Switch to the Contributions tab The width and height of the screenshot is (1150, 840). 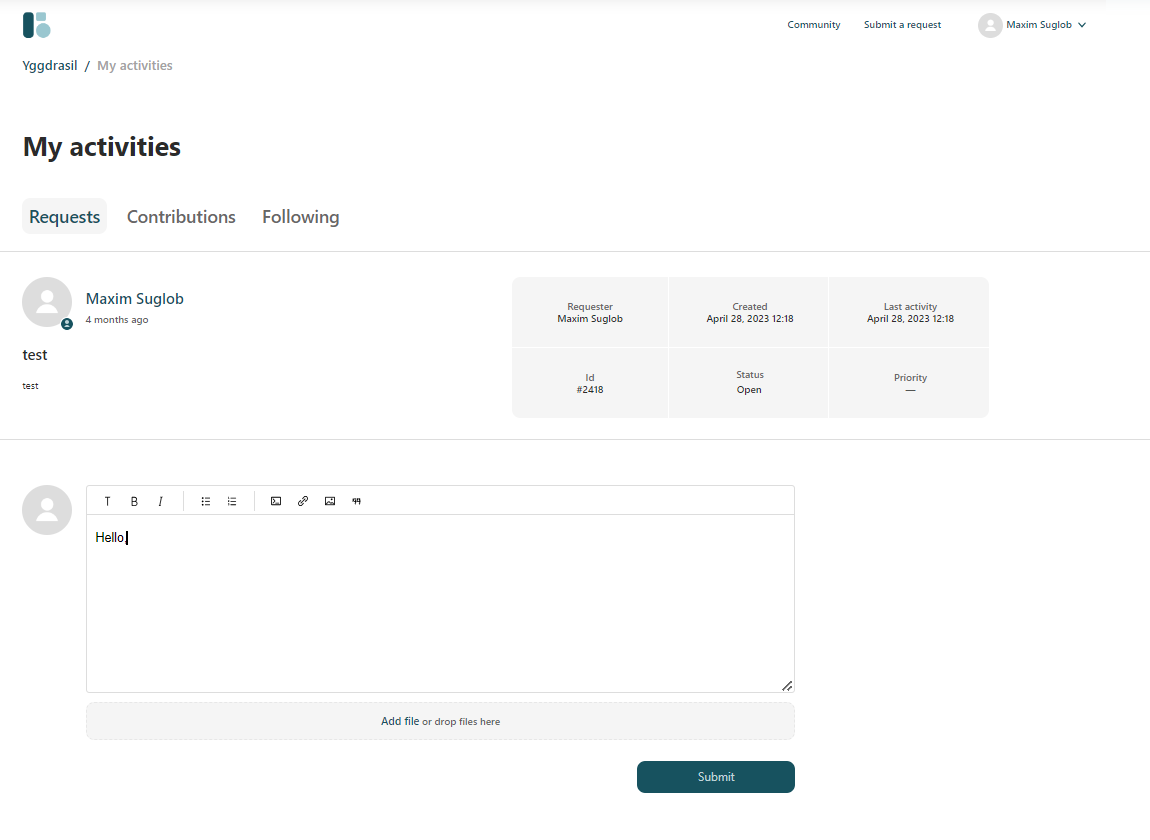(181, 217)
